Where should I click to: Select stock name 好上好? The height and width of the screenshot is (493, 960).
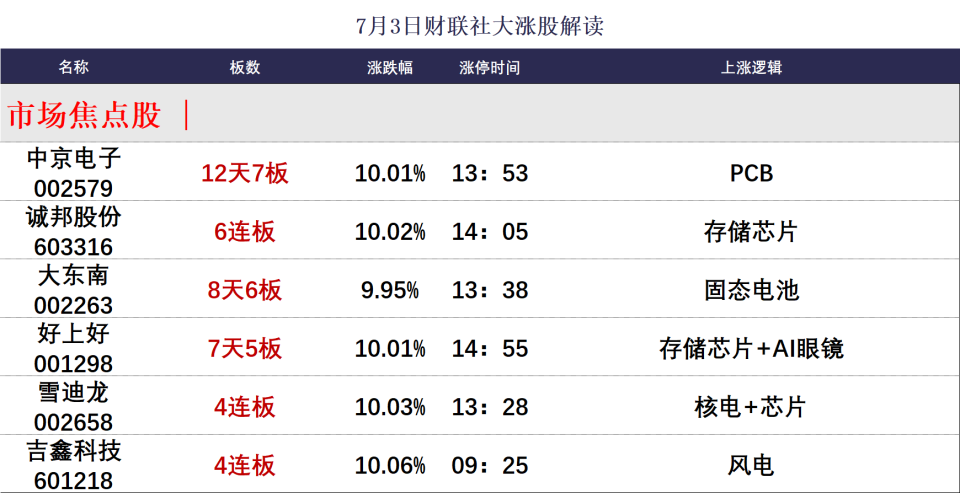click(x=73, y=334)
